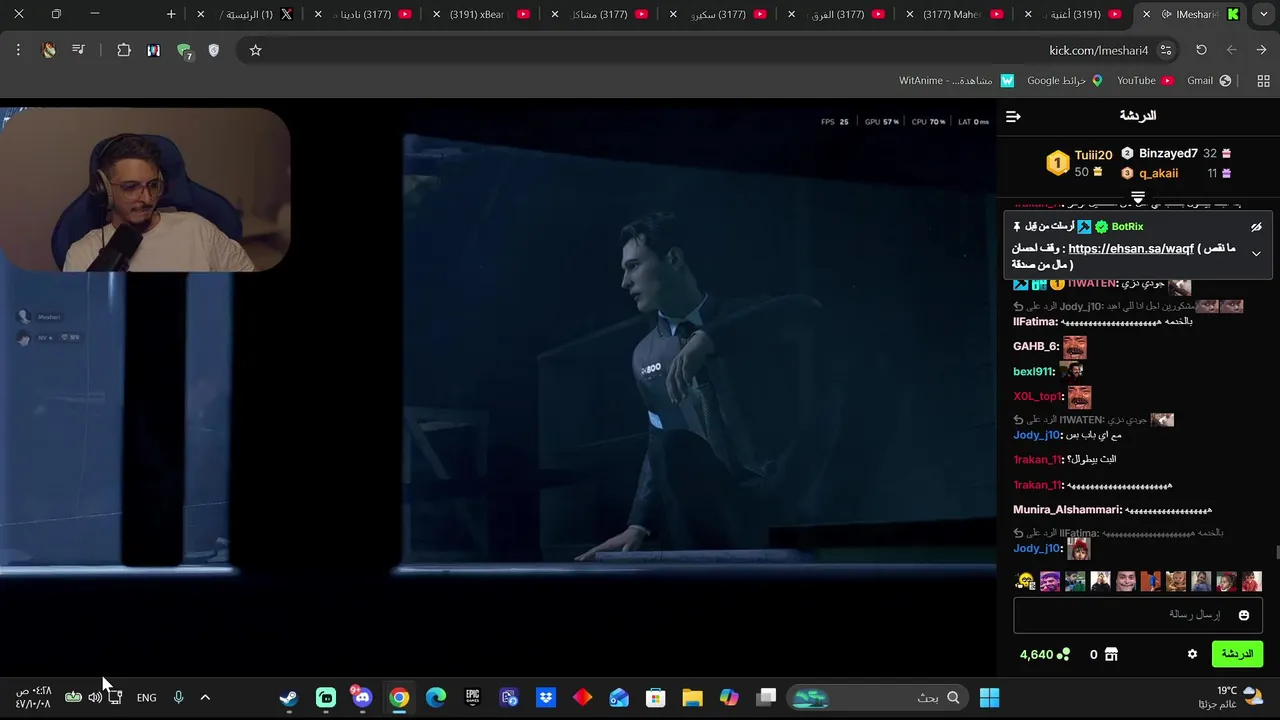1280x720 pixels.
Task: Click username bexl911 in chat
Action: point(1034,372)
